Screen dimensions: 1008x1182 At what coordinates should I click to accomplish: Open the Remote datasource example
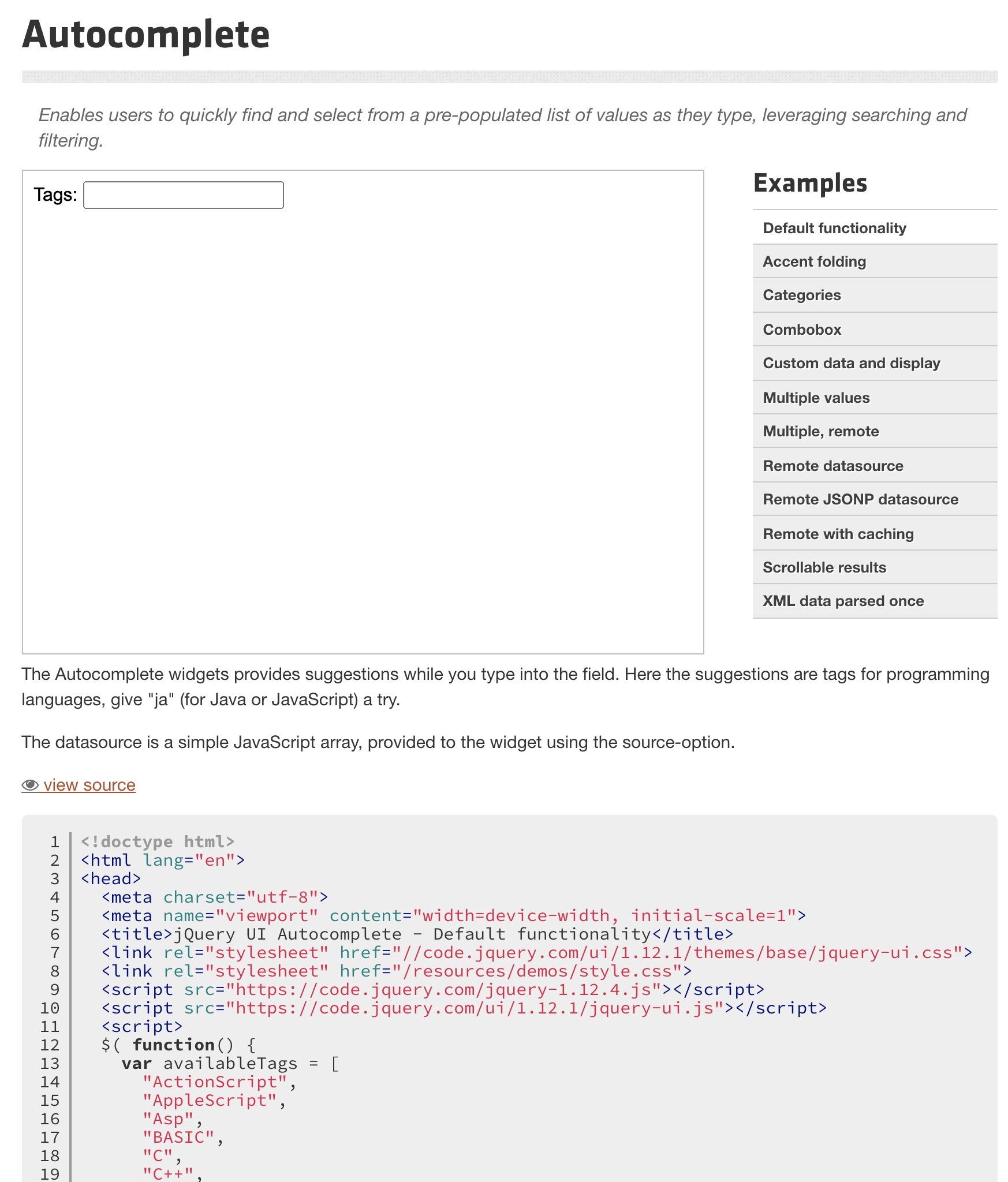tap(875, 466)
